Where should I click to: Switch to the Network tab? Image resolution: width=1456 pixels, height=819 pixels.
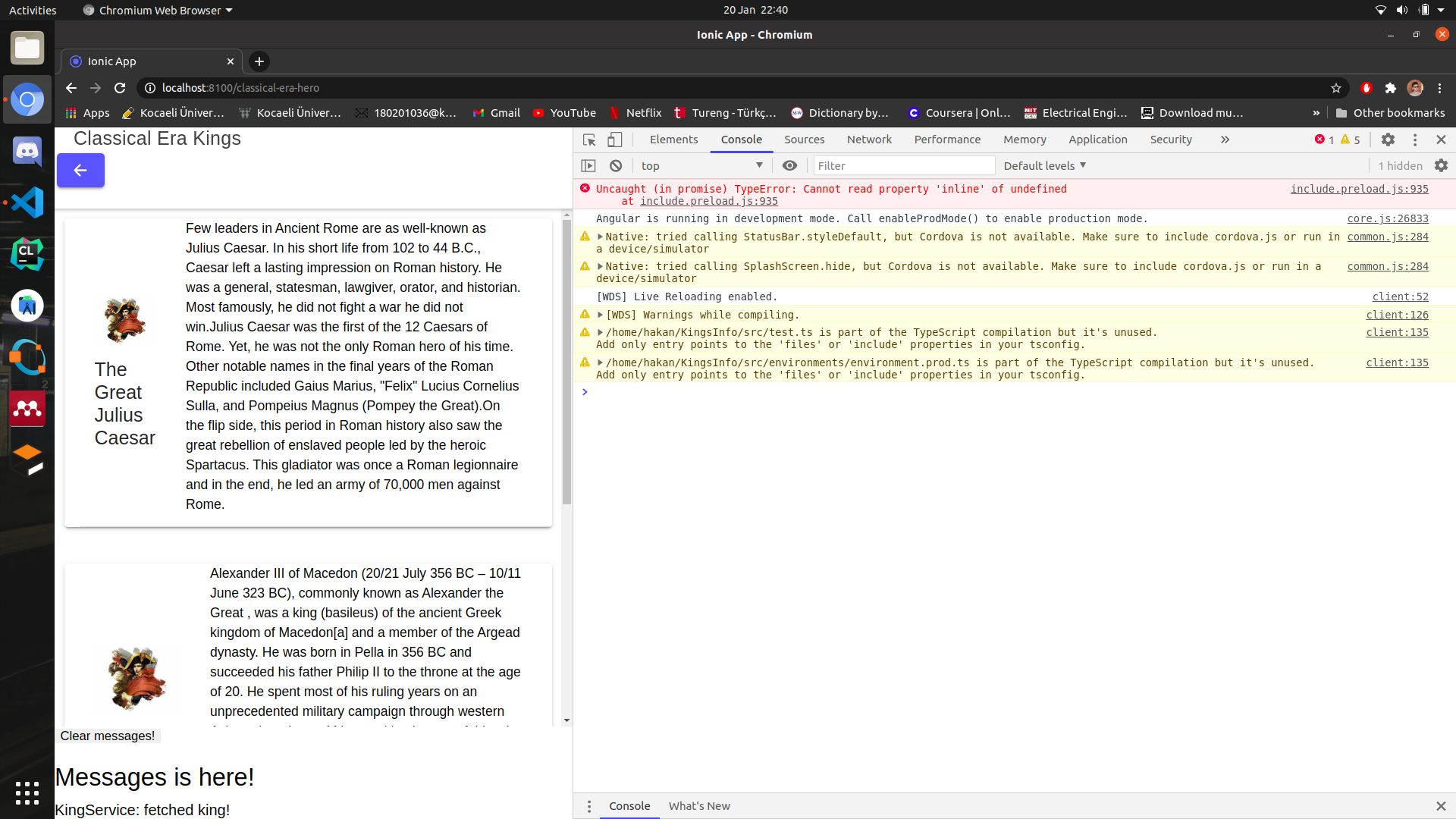coord(869,140)
